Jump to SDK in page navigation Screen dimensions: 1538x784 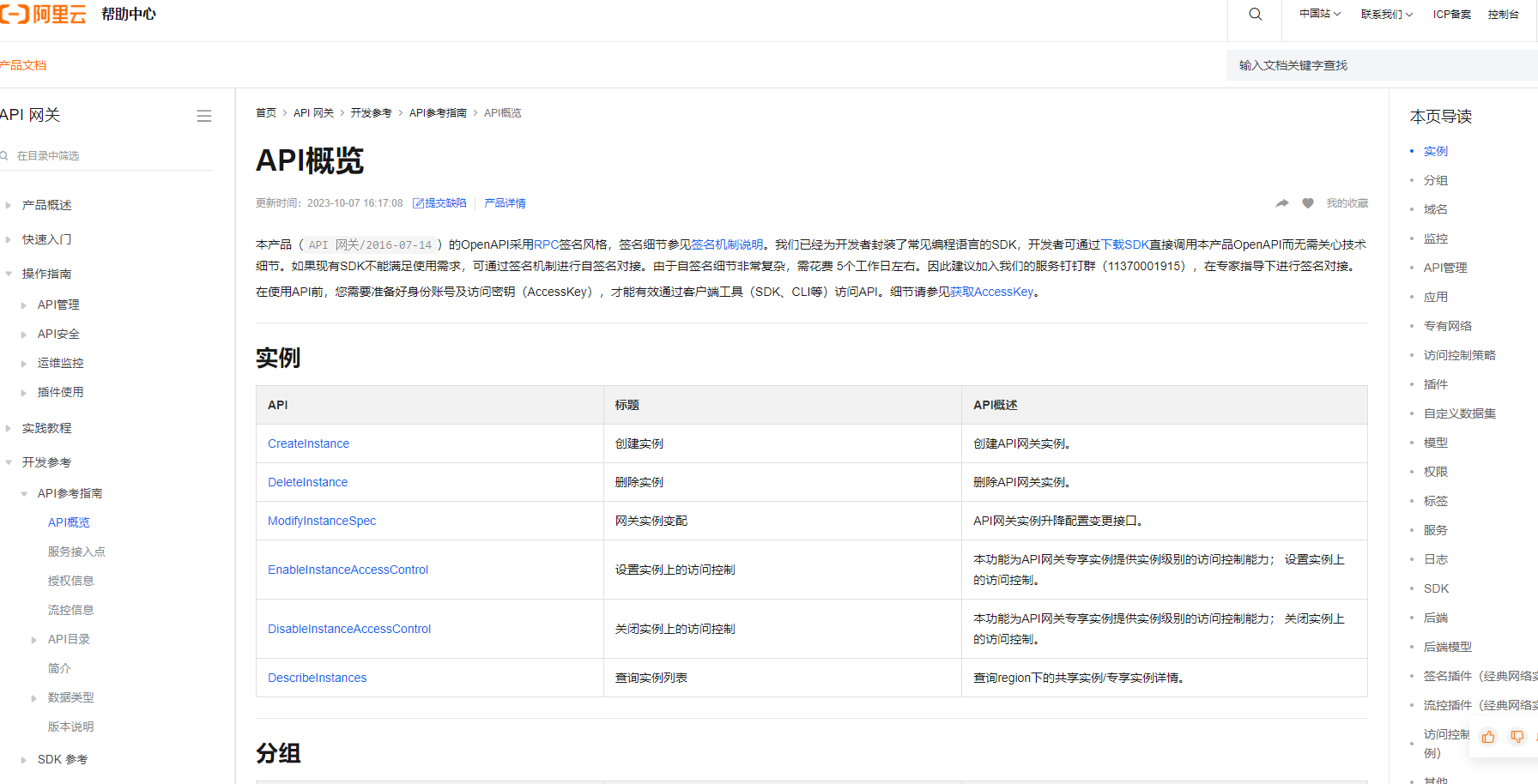click(x=1436, y=588)
